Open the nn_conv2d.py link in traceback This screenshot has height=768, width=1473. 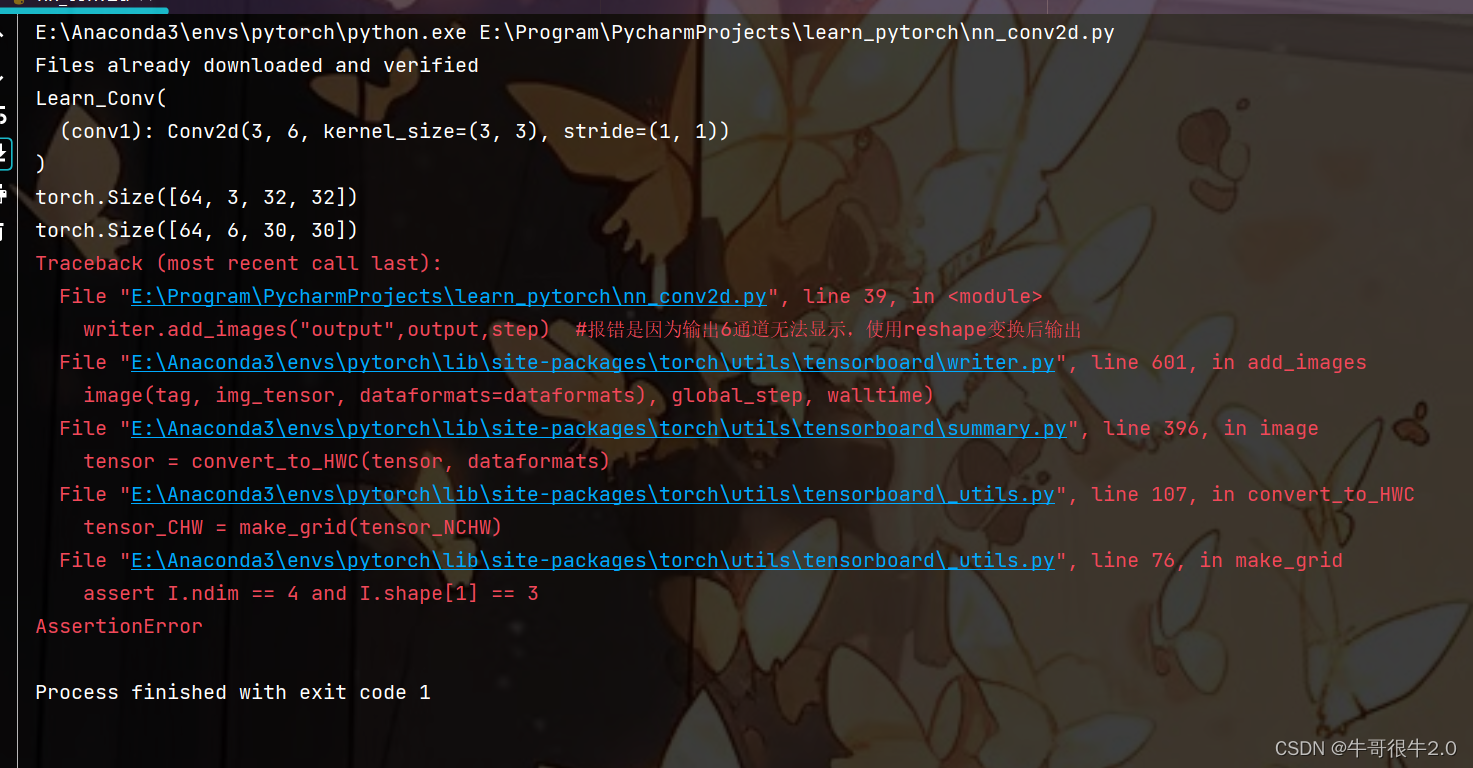[449, 296]
